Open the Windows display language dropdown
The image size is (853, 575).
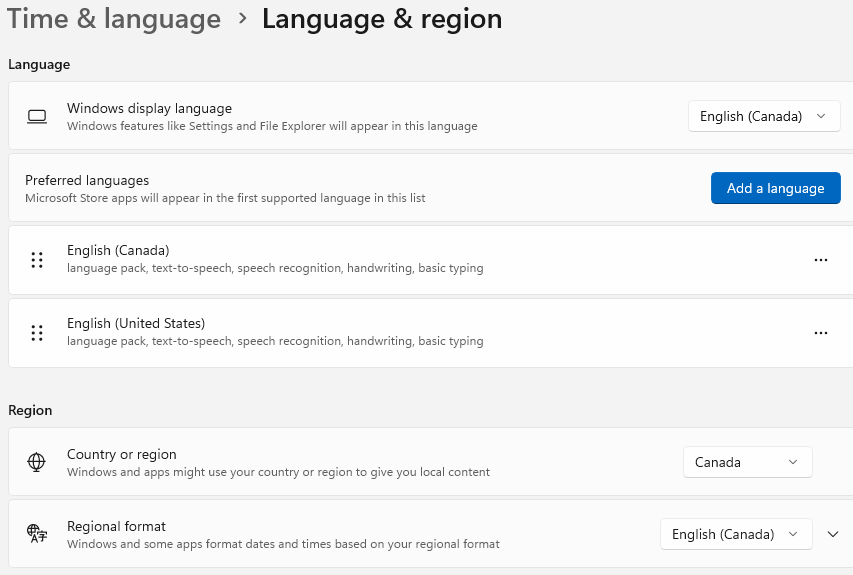764,116
